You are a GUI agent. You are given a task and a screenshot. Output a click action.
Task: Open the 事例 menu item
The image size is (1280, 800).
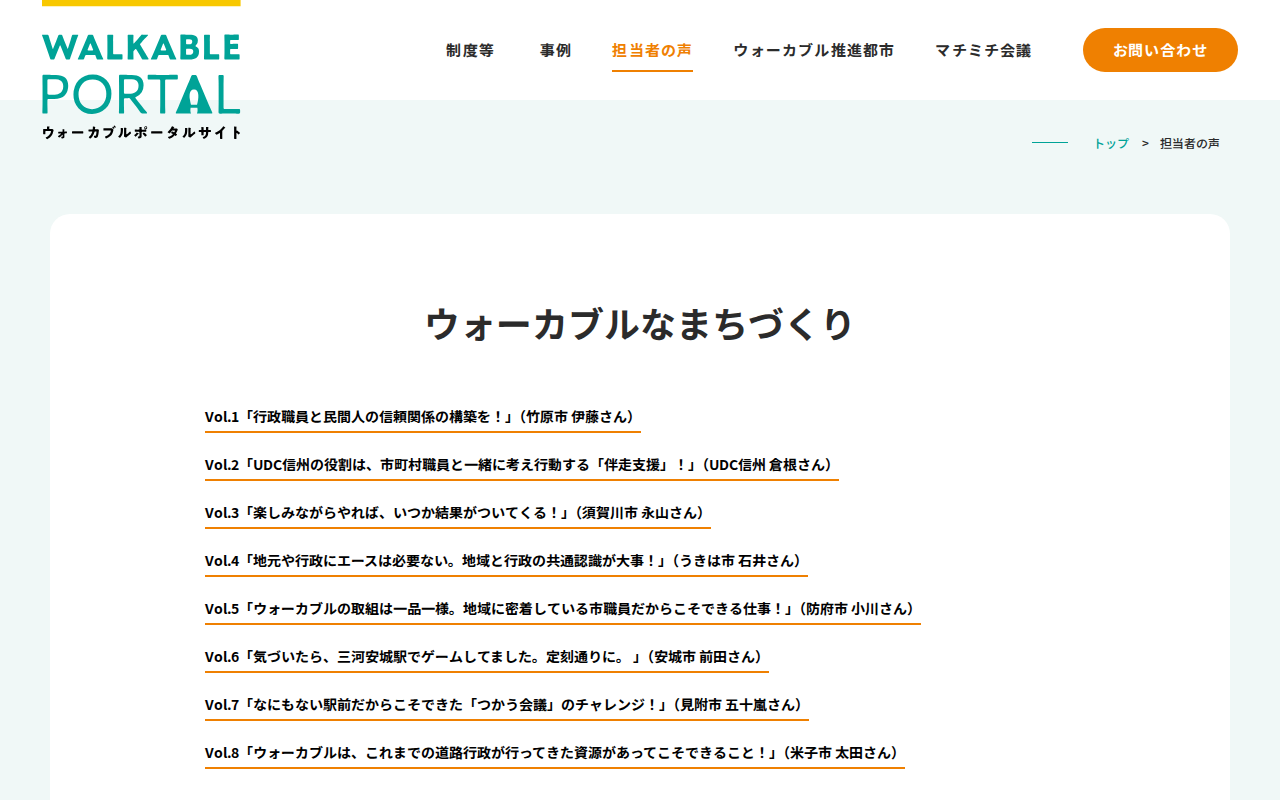(x=555, y=50)
